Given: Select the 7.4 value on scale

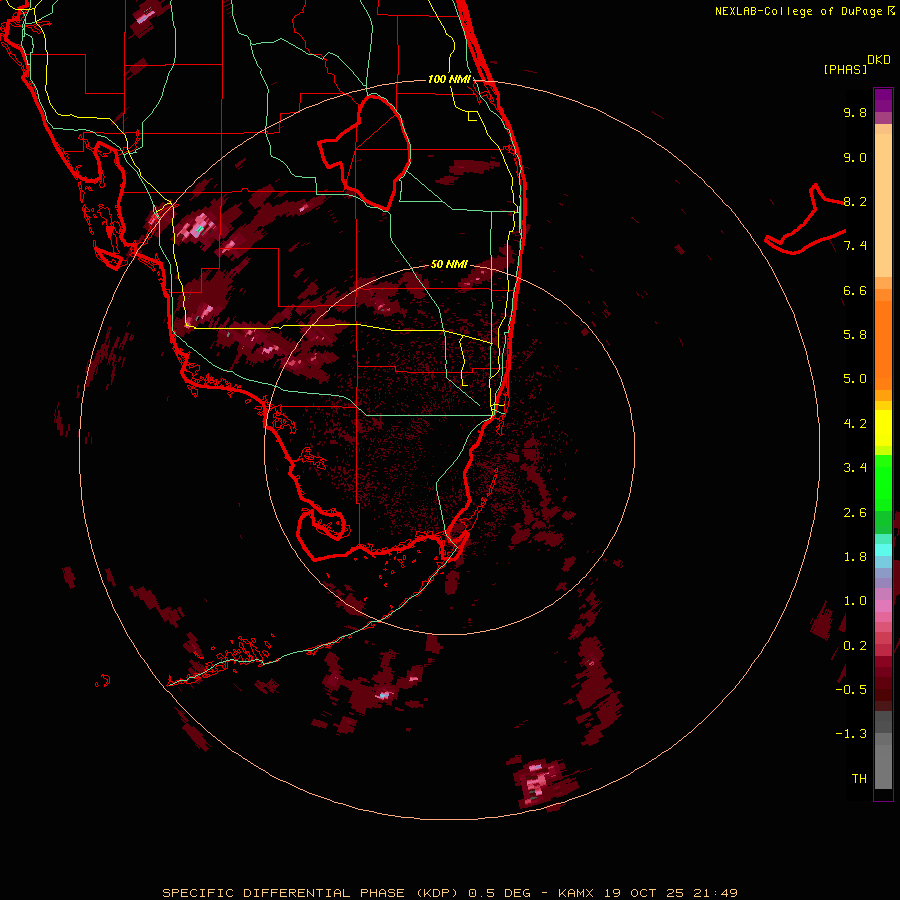Looking at the screenshot, I should coord(855,246).
